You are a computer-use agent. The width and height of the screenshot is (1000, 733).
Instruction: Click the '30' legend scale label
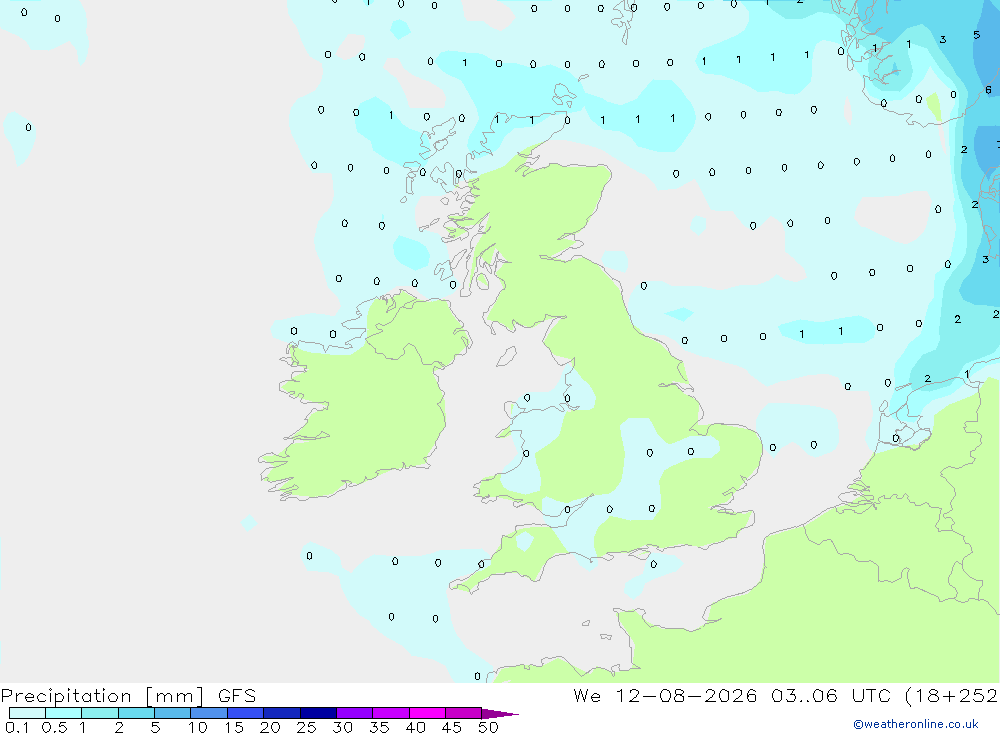point(342,727)
